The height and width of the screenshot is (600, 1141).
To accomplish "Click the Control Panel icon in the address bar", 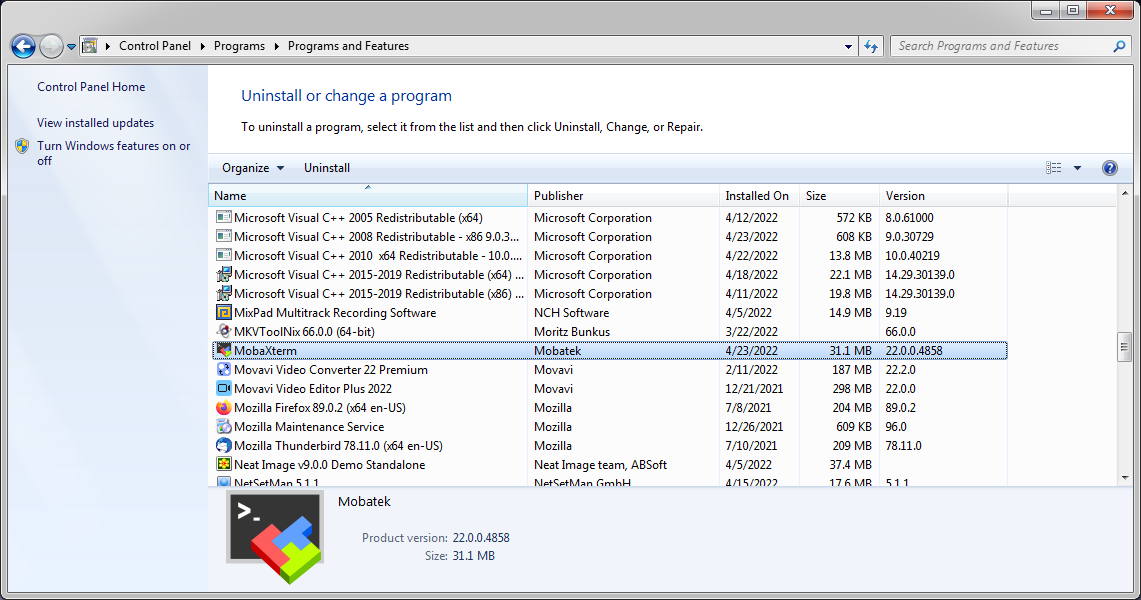I will coord(90,46).
